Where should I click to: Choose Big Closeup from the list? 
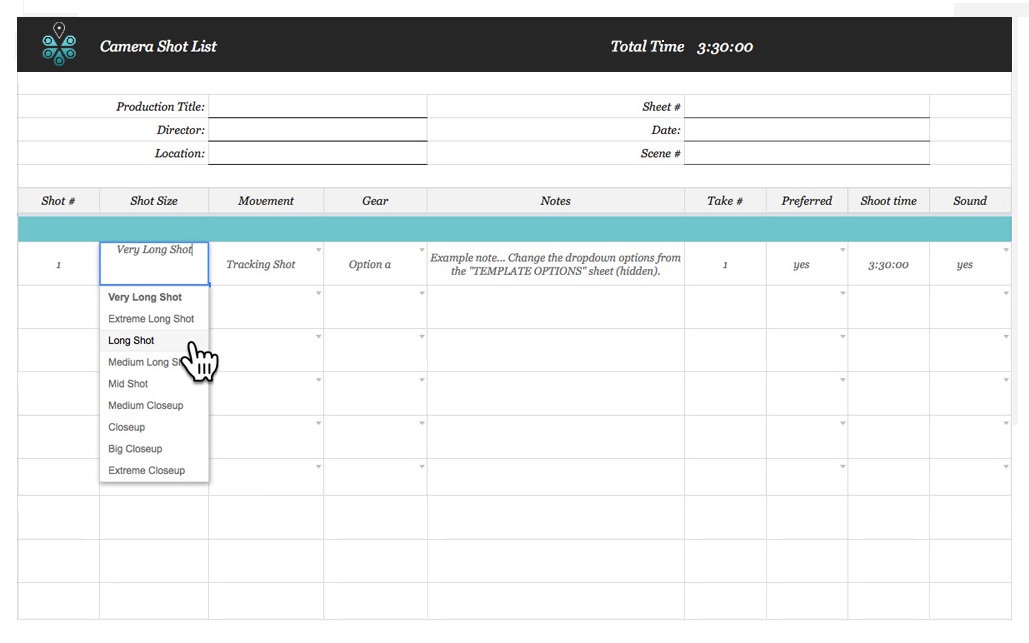[x=135, y=449]
